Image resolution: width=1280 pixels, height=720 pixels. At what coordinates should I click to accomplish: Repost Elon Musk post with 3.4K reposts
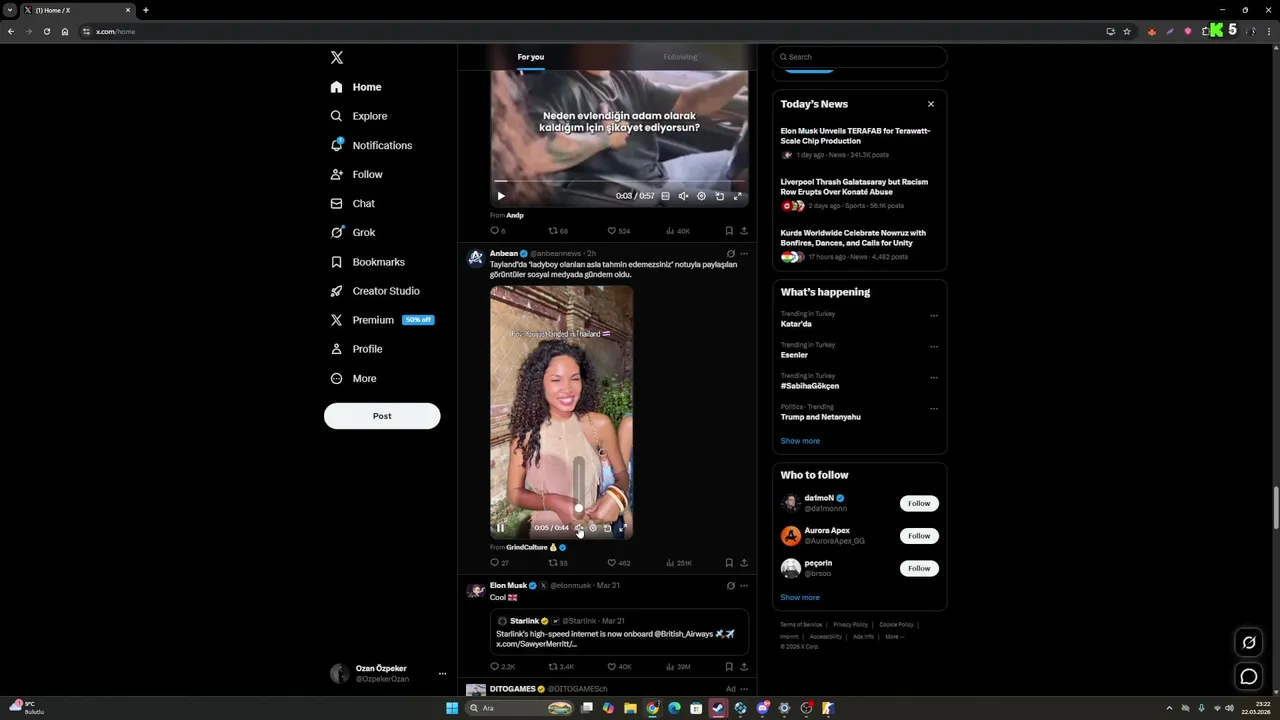tap(561, 667)
